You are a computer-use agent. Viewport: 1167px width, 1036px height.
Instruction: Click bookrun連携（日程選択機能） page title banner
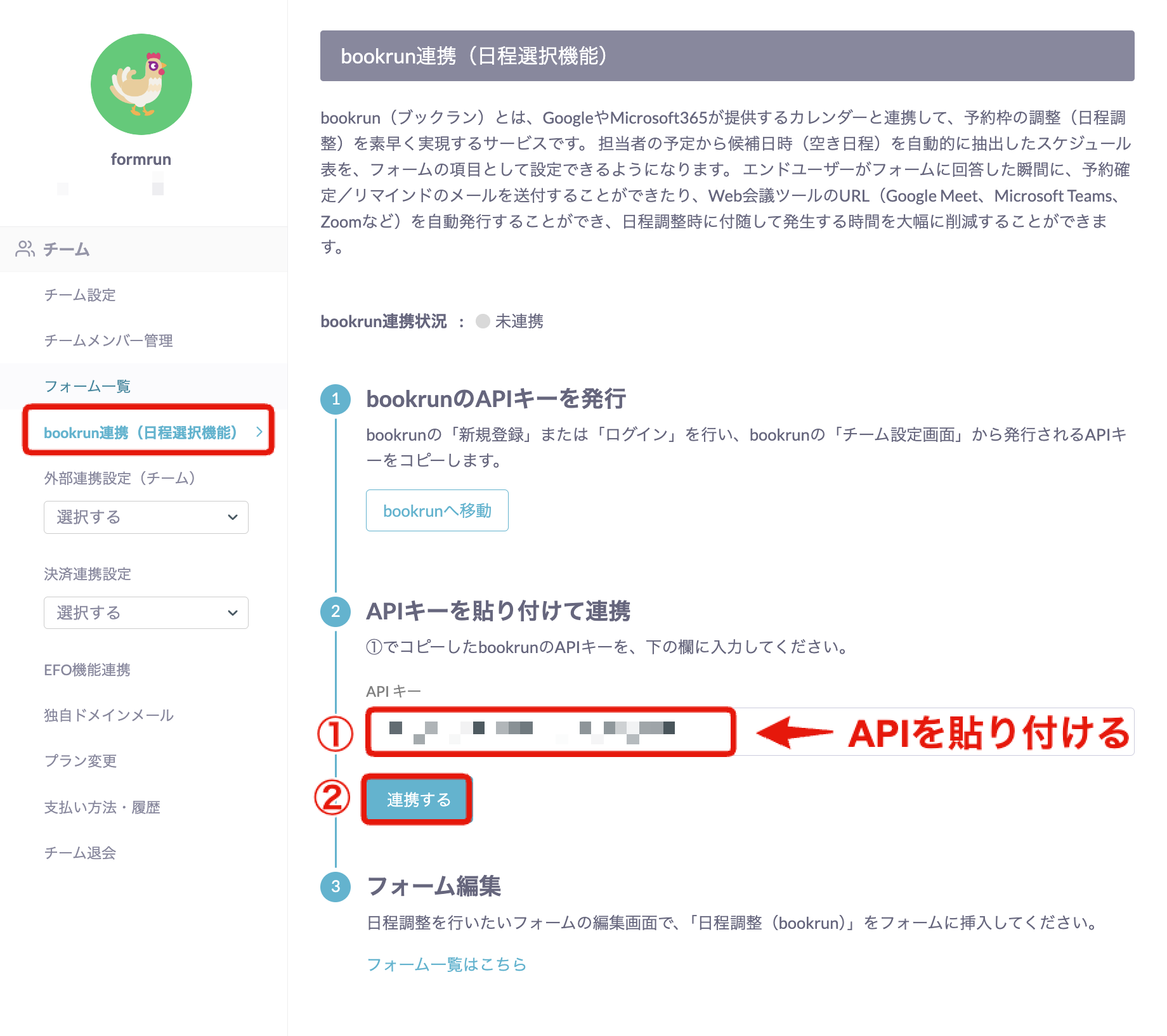727,56
